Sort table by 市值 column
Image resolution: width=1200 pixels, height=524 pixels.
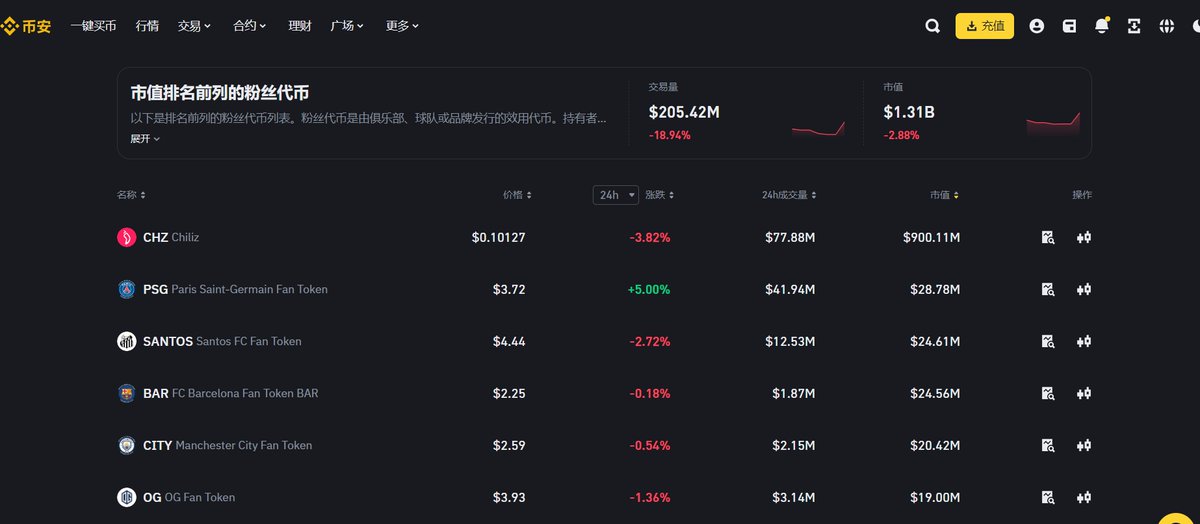pyautogui.click(x=944, y=195)
